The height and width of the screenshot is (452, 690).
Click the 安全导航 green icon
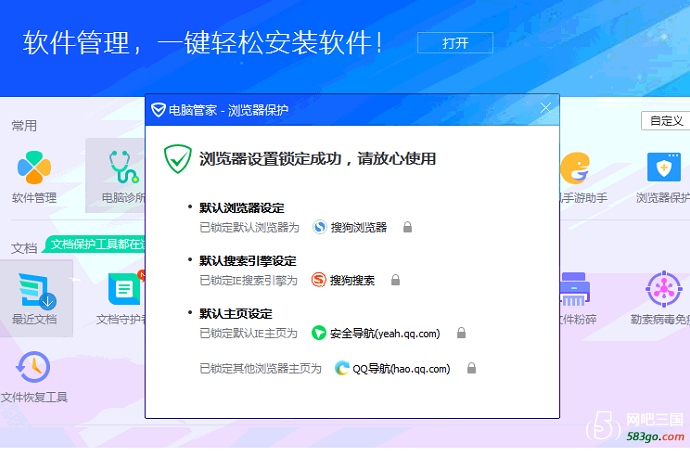pos(319,333)
